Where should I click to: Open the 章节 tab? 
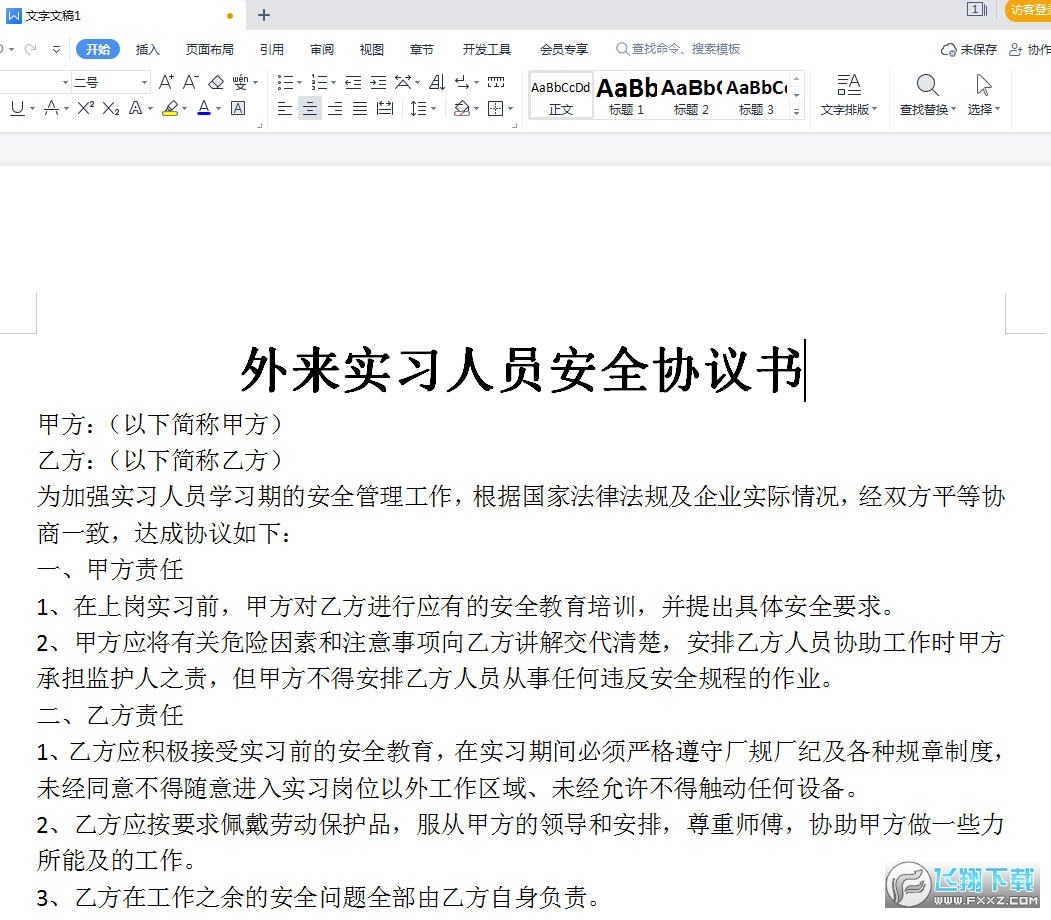[x=422, y=49]
